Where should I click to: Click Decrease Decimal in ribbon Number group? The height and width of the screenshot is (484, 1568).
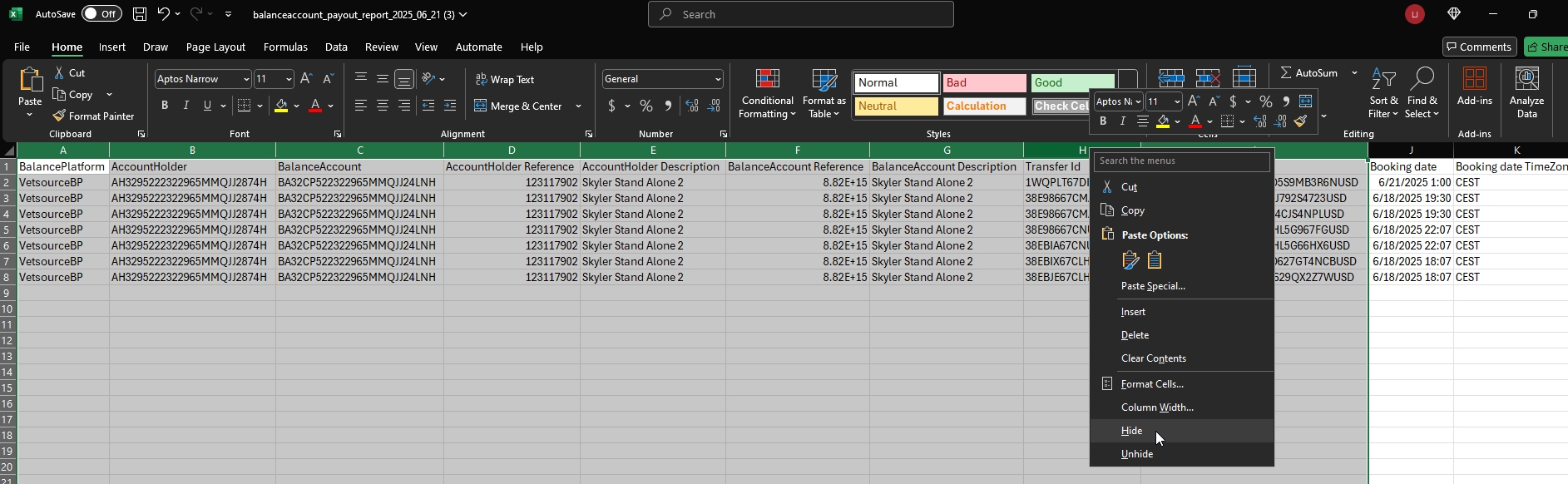coord(714,106)
